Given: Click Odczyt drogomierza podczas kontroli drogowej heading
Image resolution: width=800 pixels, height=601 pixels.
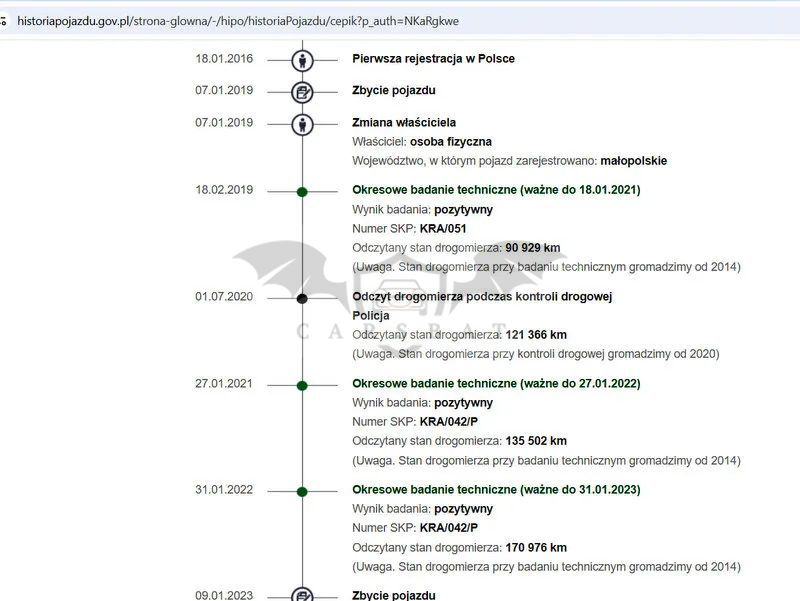Looking at the screenshot, I should (482, 297).
